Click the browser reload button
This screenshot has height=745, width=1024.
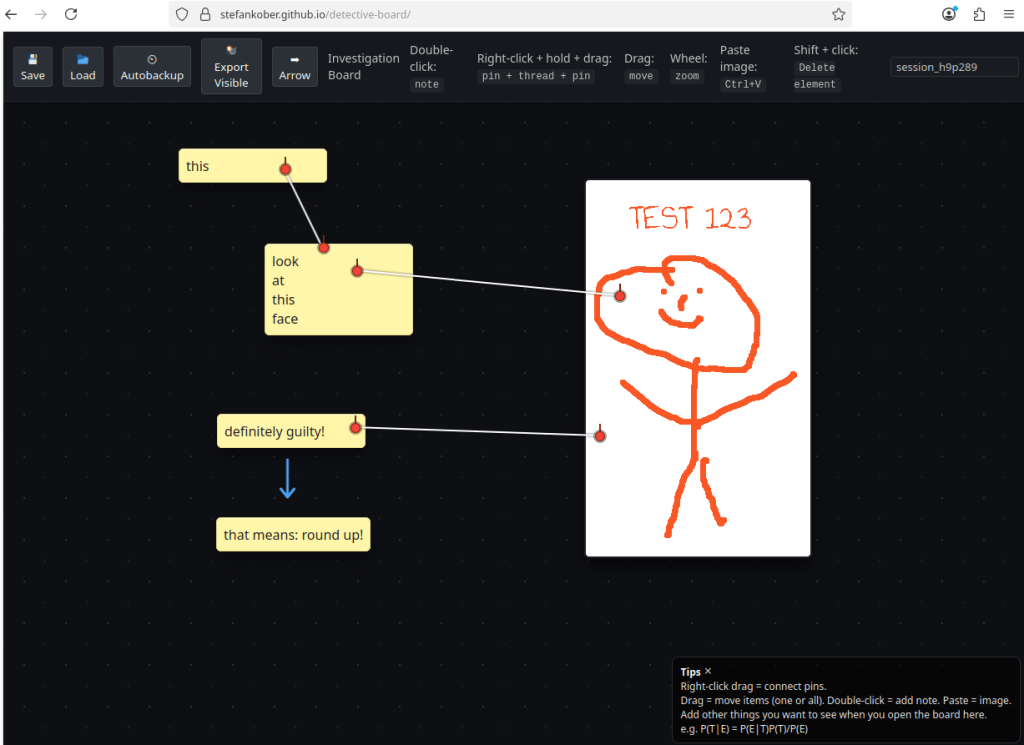point(71,14)
